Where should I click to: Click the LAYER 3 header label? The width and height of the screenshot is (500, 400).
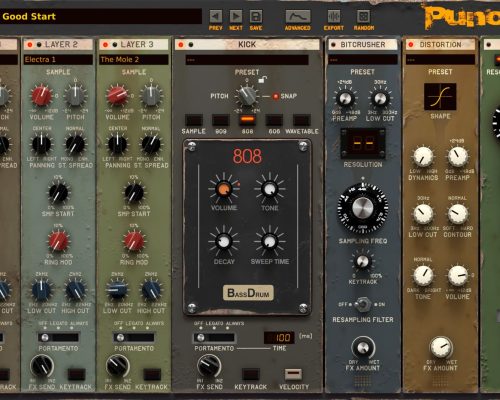[x=137, y=45]
